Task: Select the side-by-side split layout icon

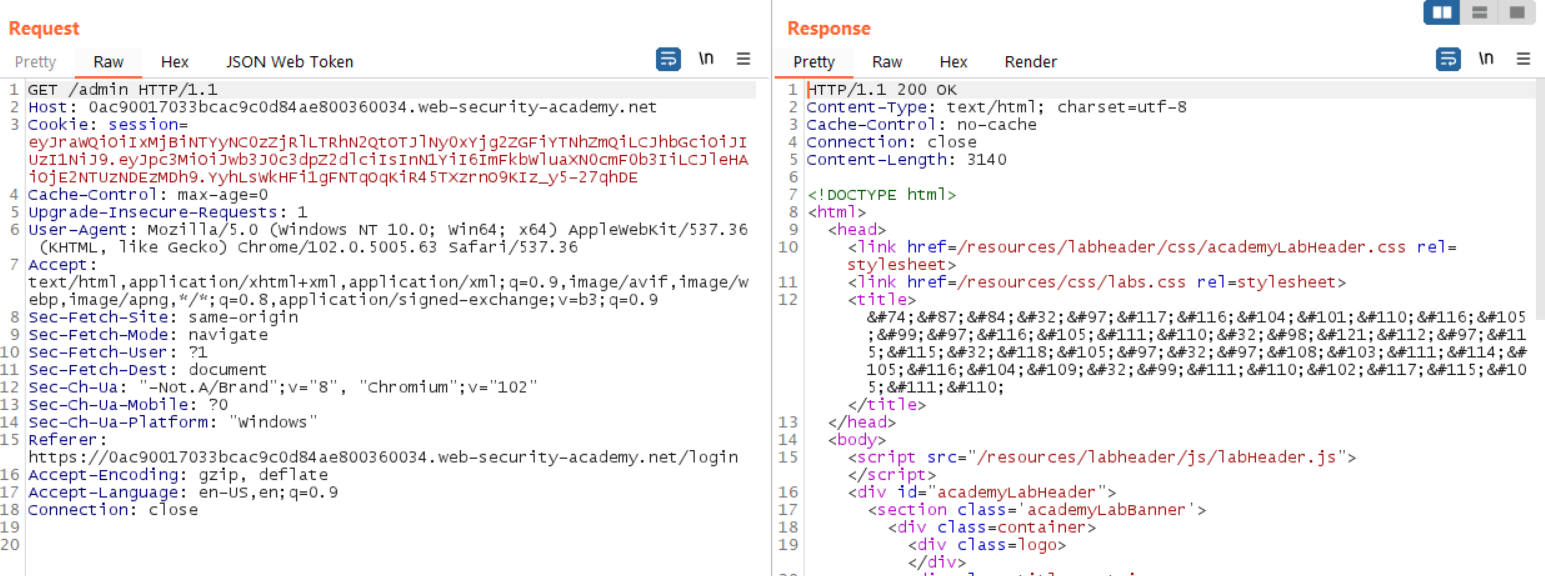Action: point(1442,12)
